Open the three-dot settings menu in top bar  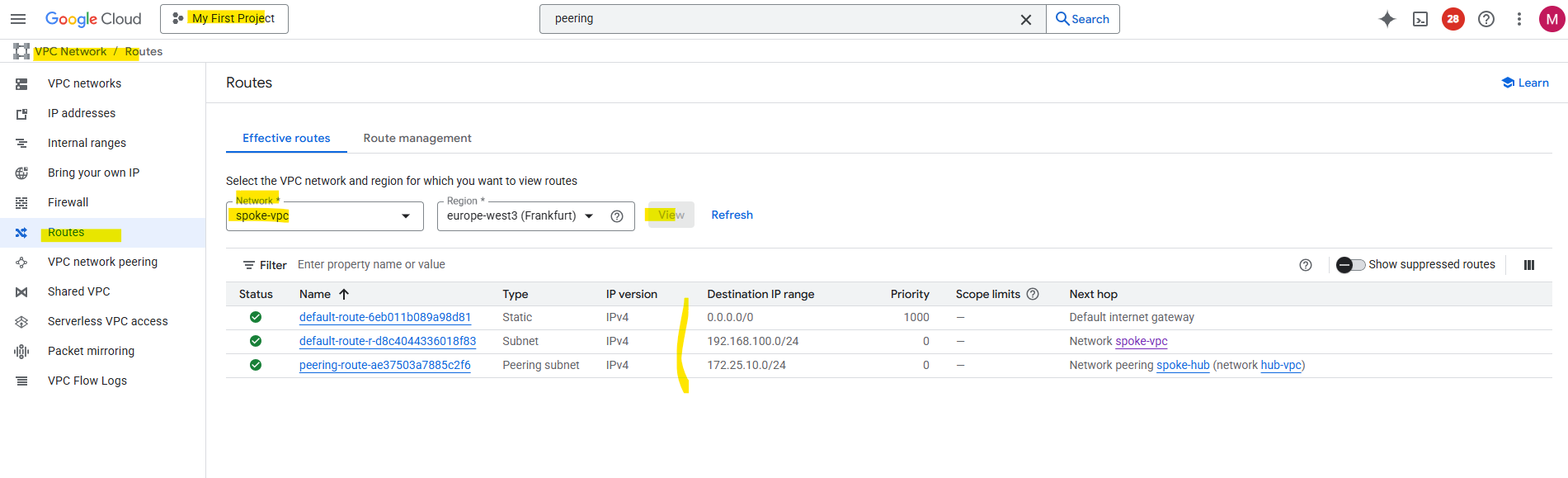1519,19
